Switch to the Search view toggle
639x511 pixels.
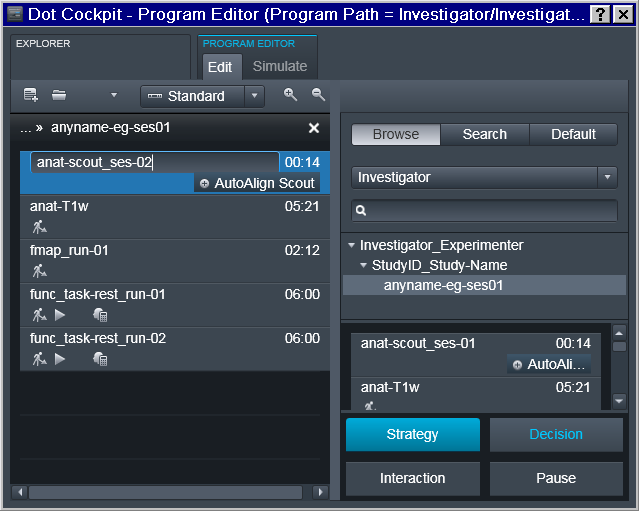(485, 134)
